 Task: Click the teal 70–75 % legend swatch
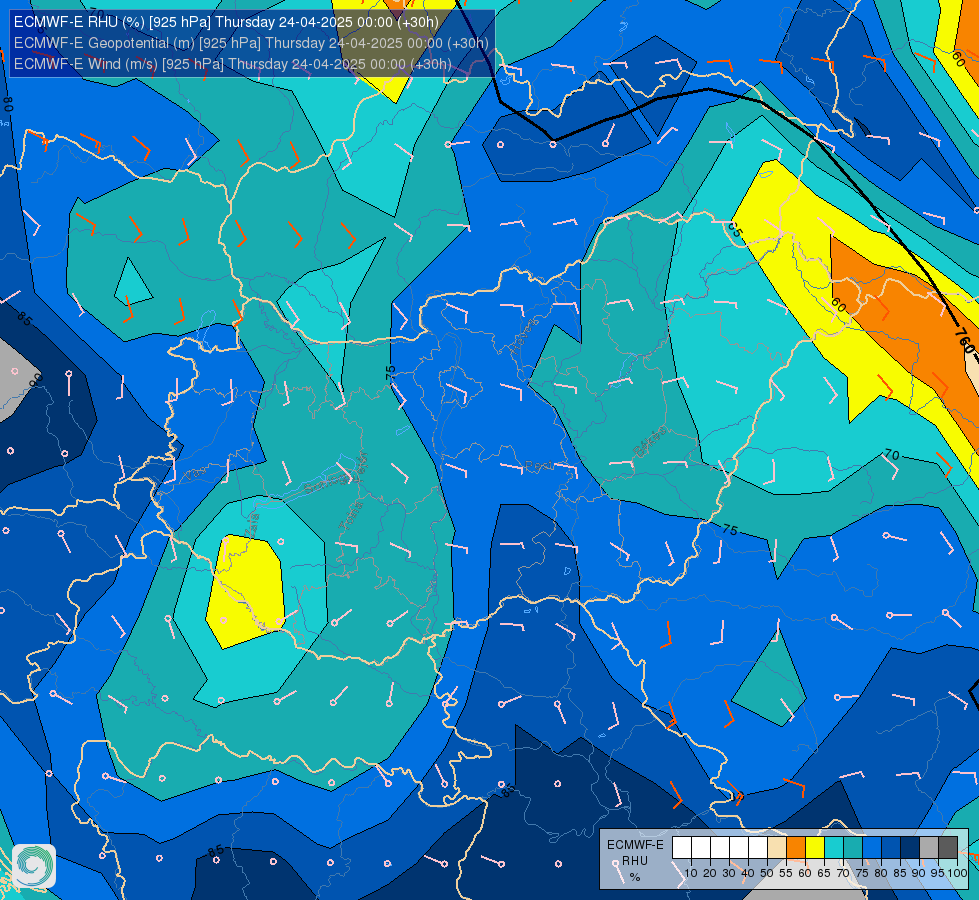point(853,848)
